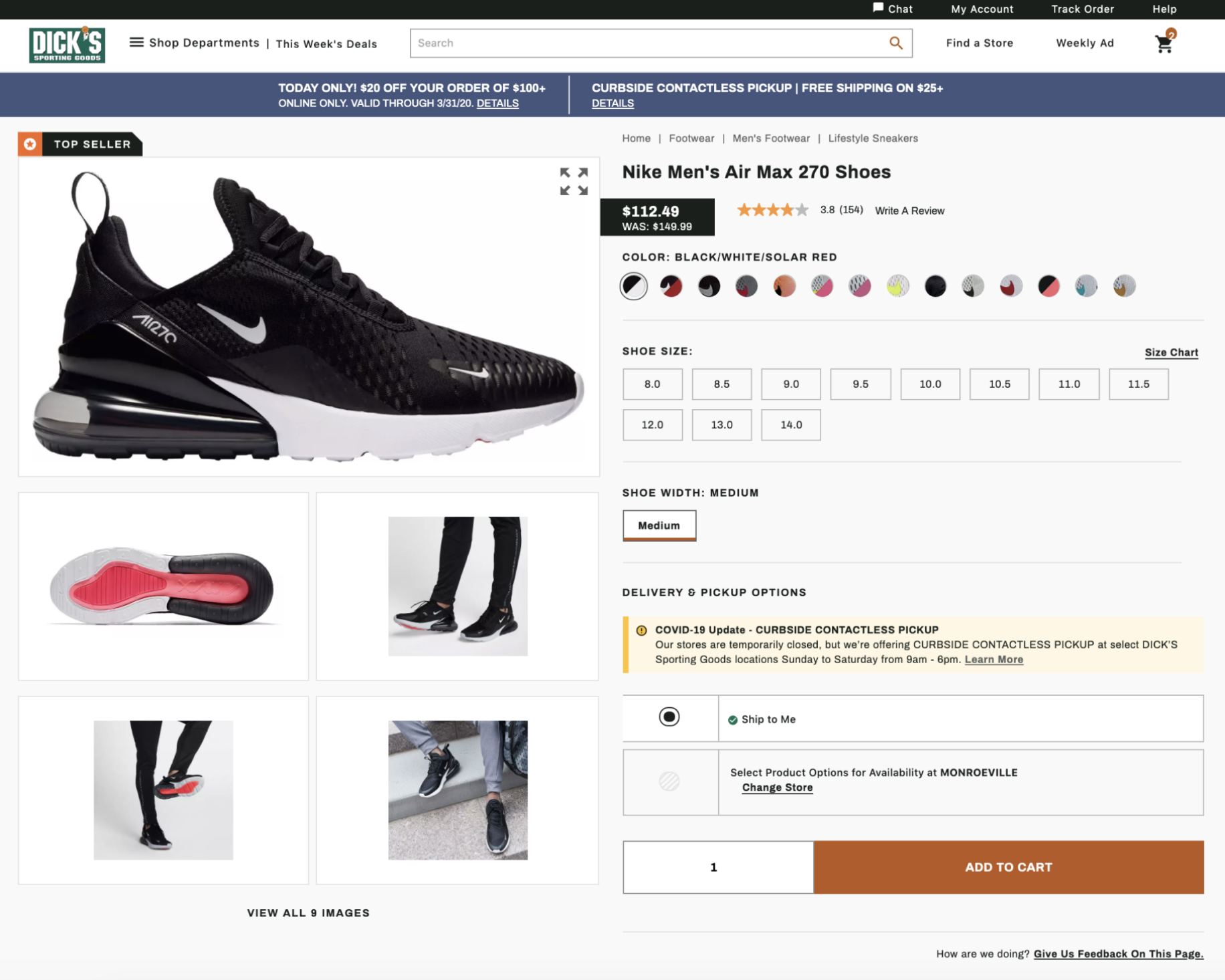Click Give Us Feedback On This Page

pyautogui.click(x=1118, y=954)
